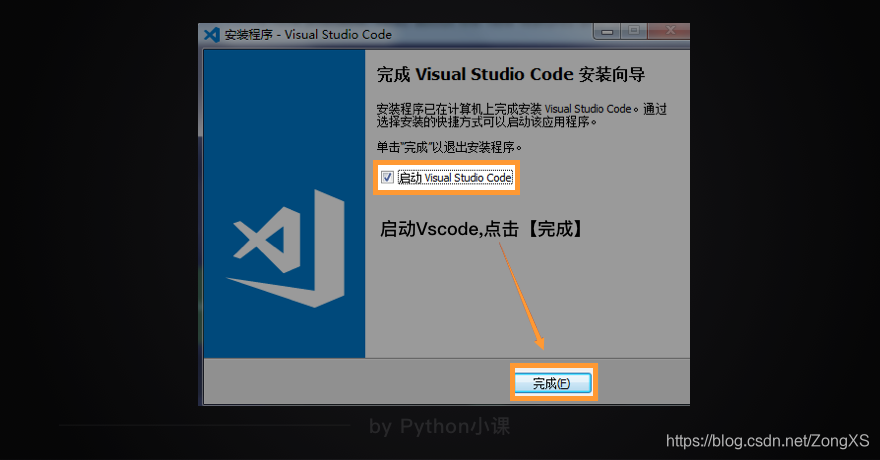Image resolution: width=880 pixels, height=460 pixels.
Task: Click the VS Code icon in title bar
Action: coord(212,34)
